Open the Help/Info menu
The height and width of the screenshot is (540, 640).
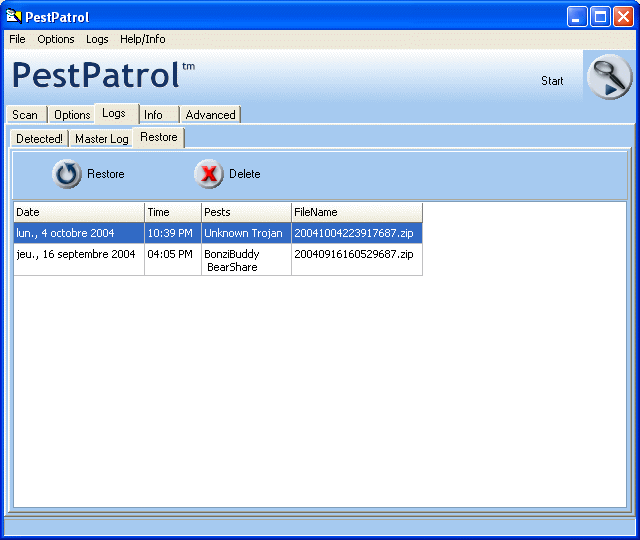pyautogui.click(x=142, y=39)
